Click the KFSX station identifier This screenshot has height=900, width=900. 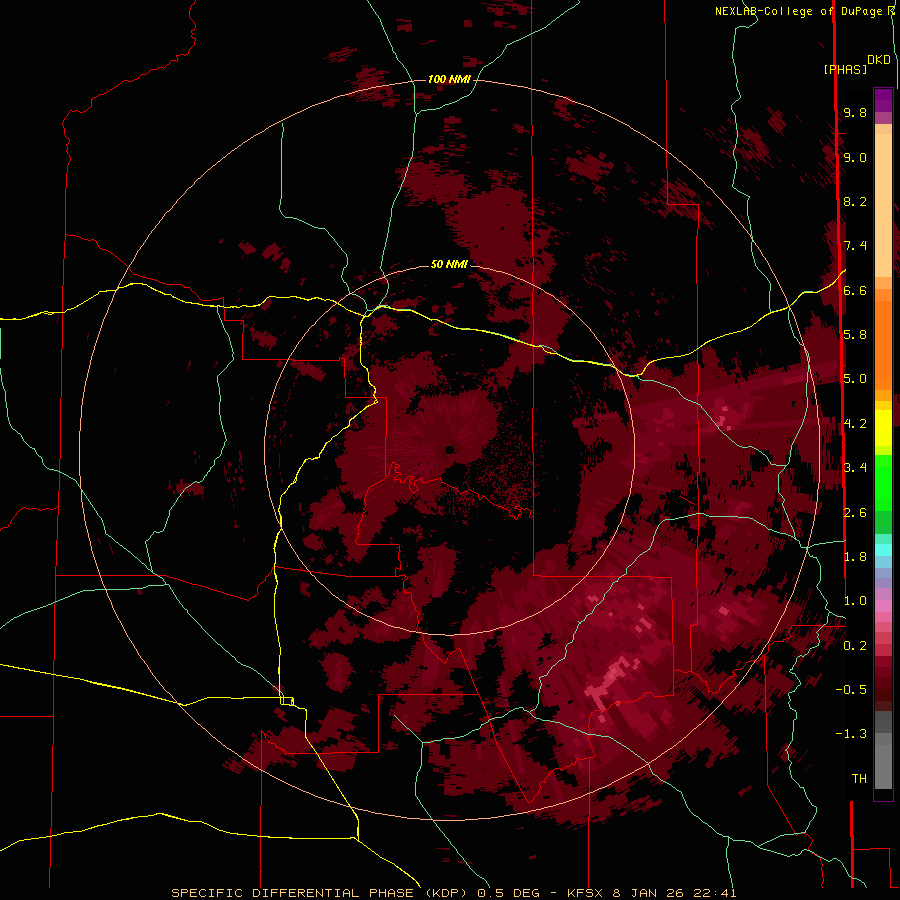[x=585, y=893]
